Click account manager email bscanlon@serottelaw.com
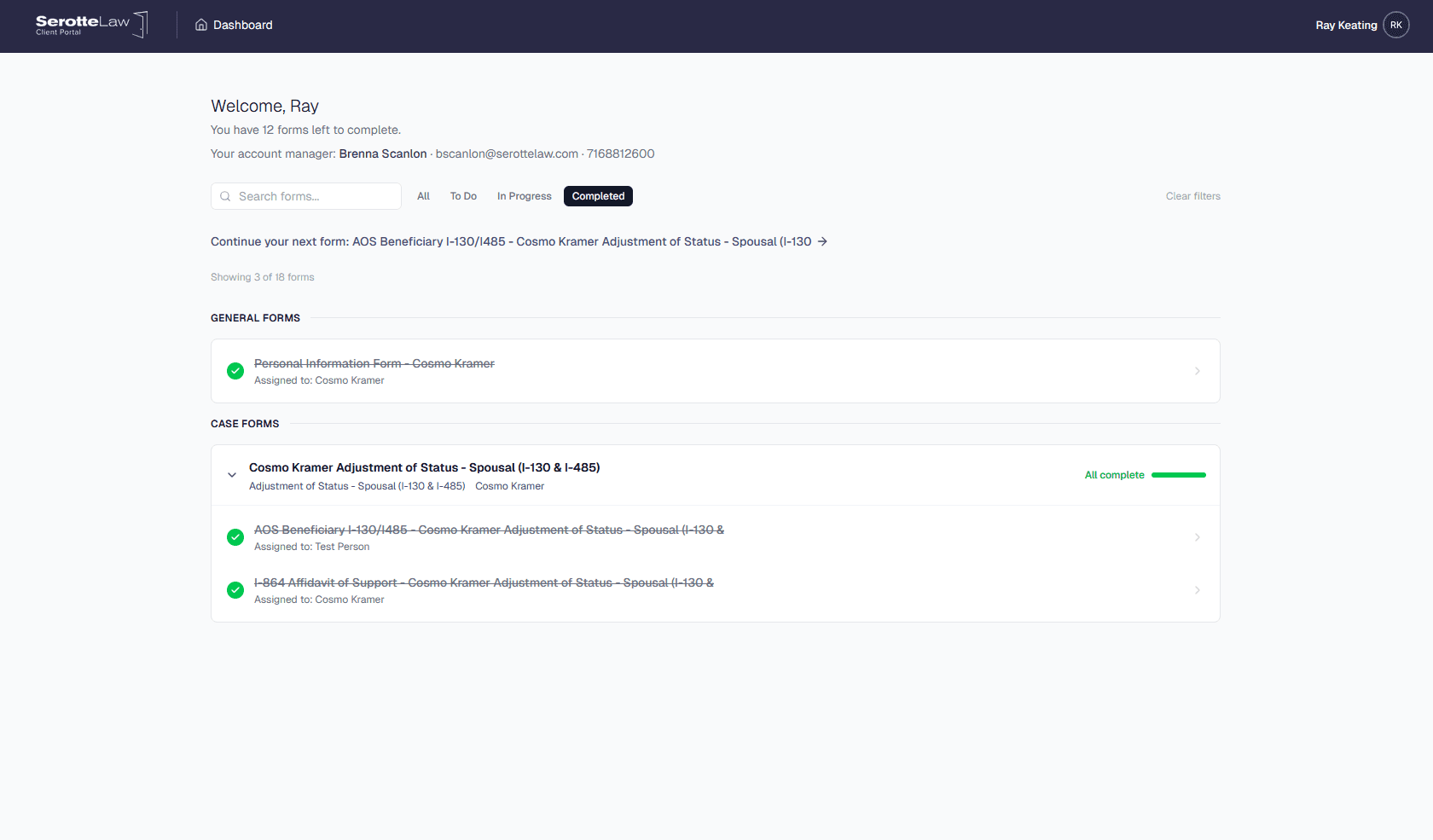Image resolution: width=1433 pixels, height=840 pixels. click(507, 154)
